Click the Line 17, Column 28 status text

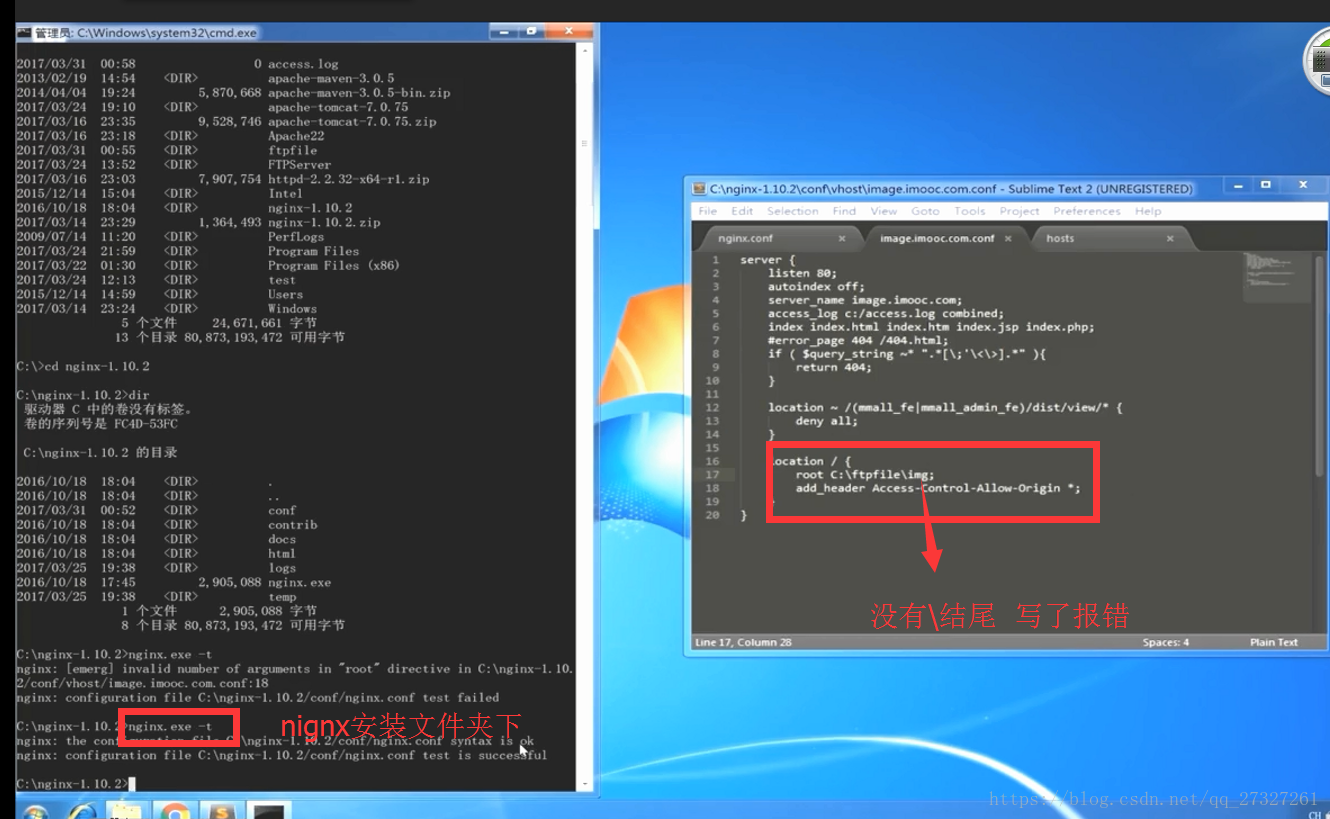coord(743,642)
